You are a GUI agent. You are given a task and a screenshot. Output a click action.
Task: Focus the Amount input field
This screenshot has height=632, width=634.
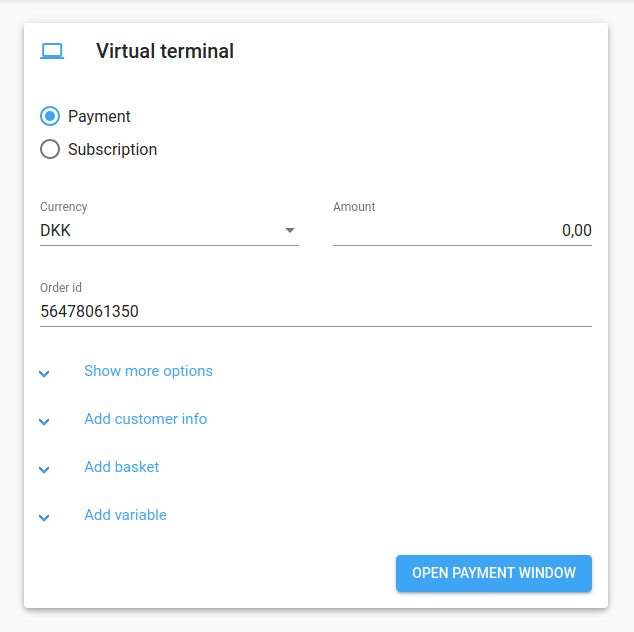(462, 230)
